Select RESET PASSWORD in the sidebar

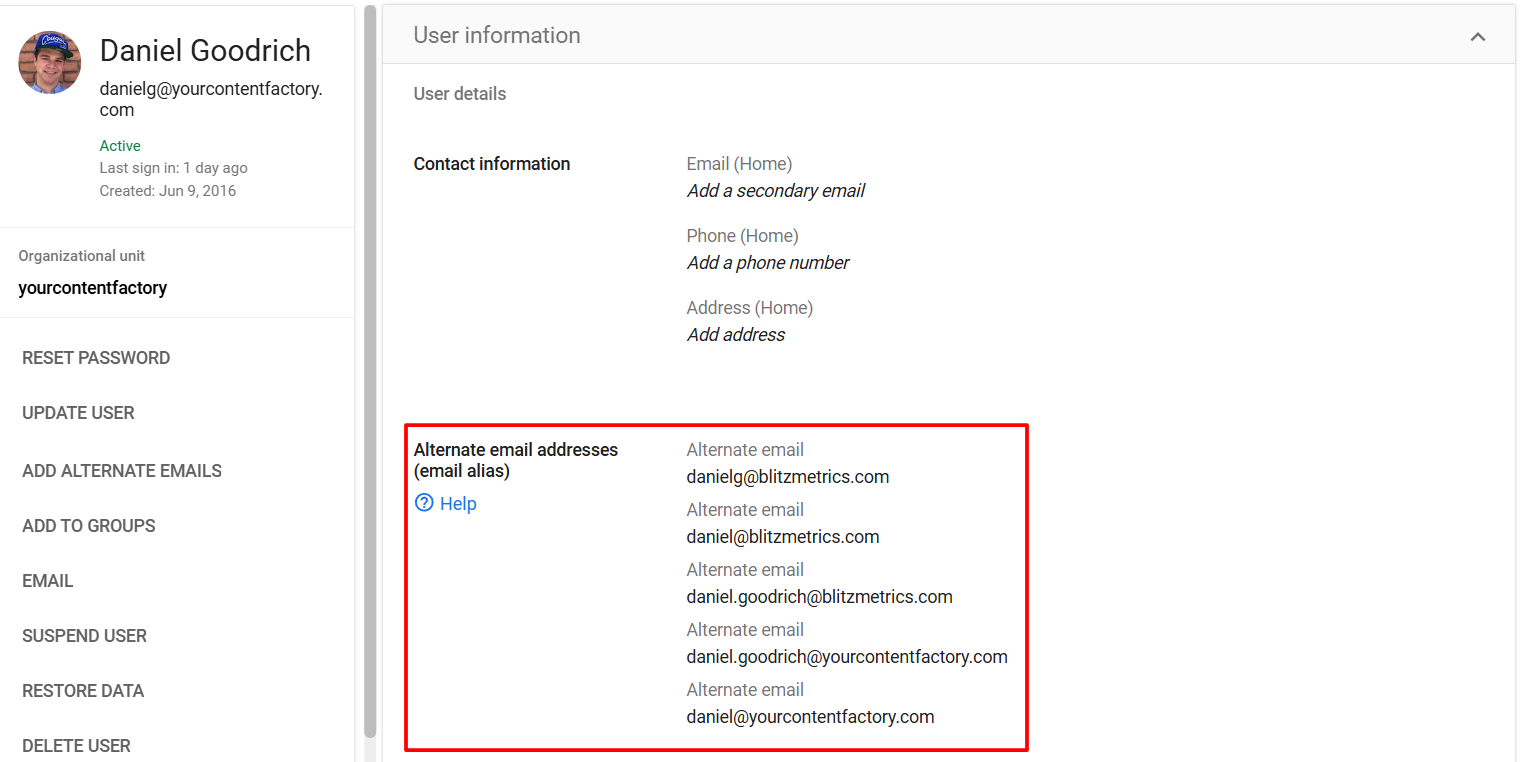pyautogui.click(x=95, y=357)
